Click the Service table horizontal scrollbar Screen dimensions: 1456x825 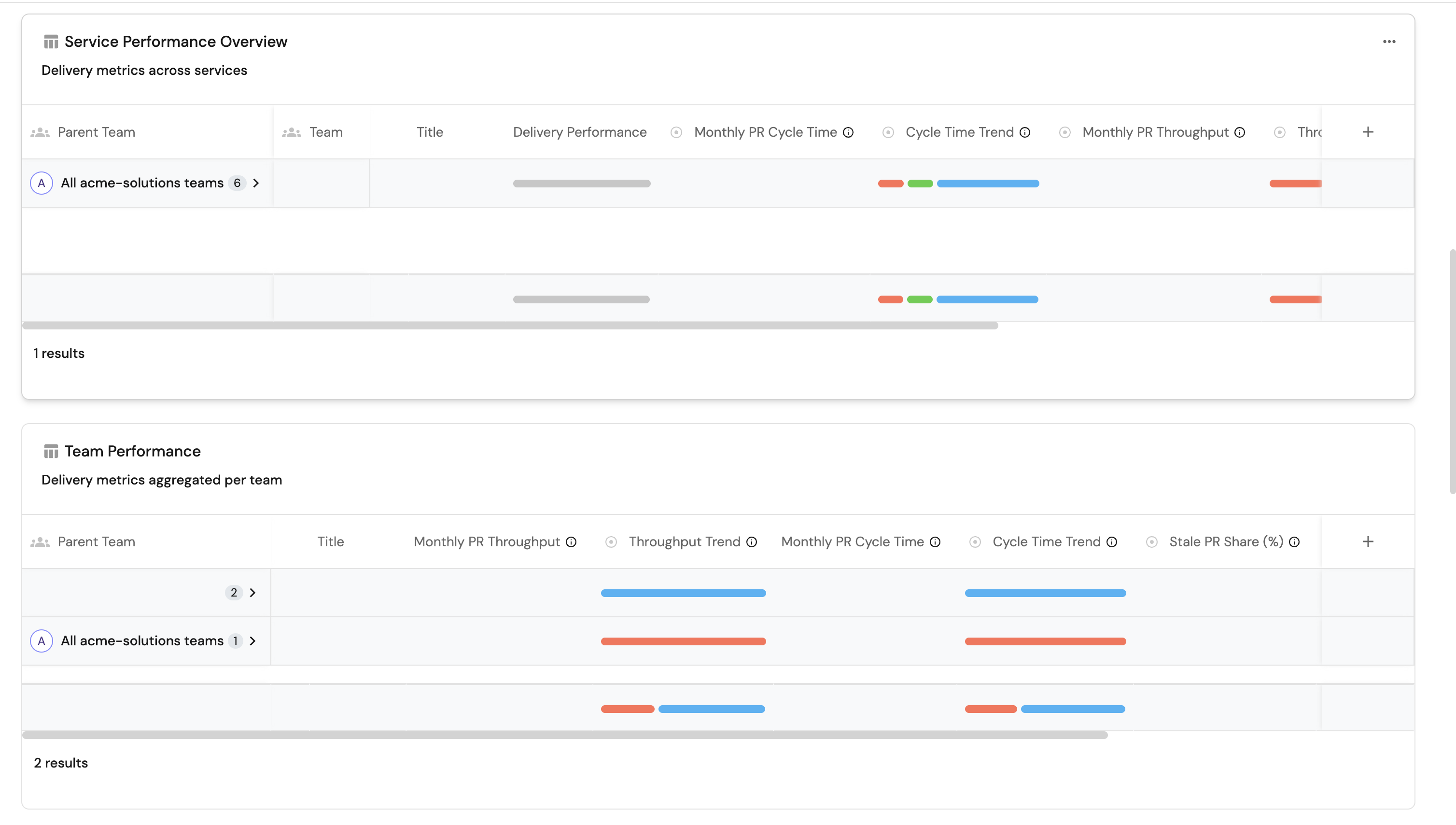[510, 325]
